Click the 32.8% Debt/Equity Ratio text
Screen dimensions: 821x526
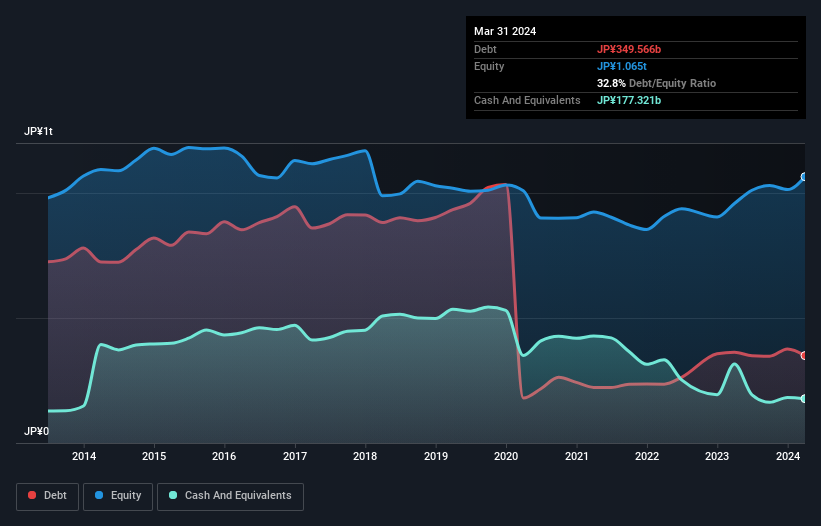tap(656, 83)
